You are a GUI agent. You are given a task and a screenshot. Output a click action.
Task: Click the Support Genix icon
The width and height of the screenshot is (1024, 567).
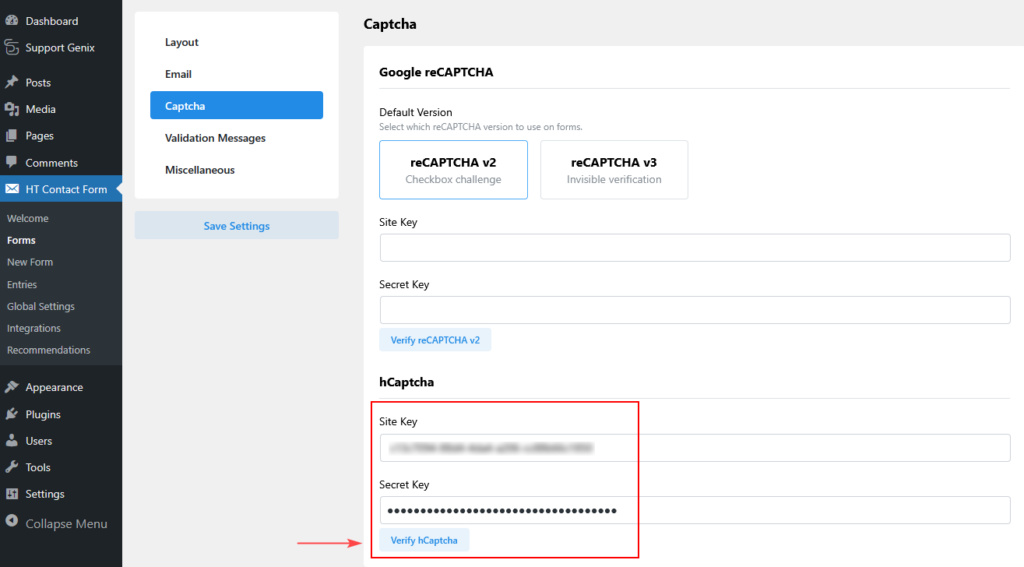click(12, 47)
